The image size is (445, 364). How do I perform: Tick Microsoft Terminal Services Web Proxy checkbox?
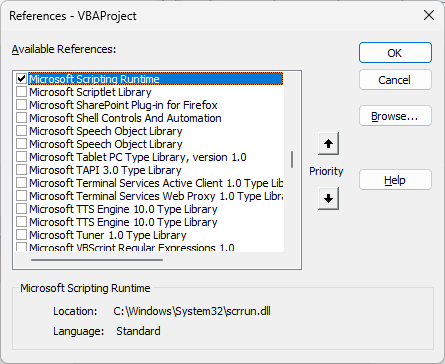point(21,196)
